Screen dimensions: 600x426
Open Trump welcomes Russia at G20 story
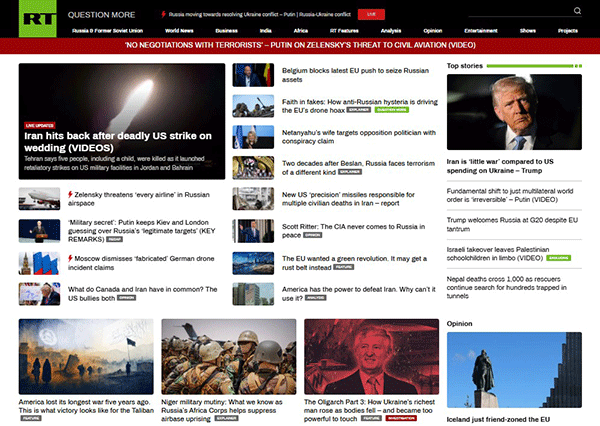512,224
